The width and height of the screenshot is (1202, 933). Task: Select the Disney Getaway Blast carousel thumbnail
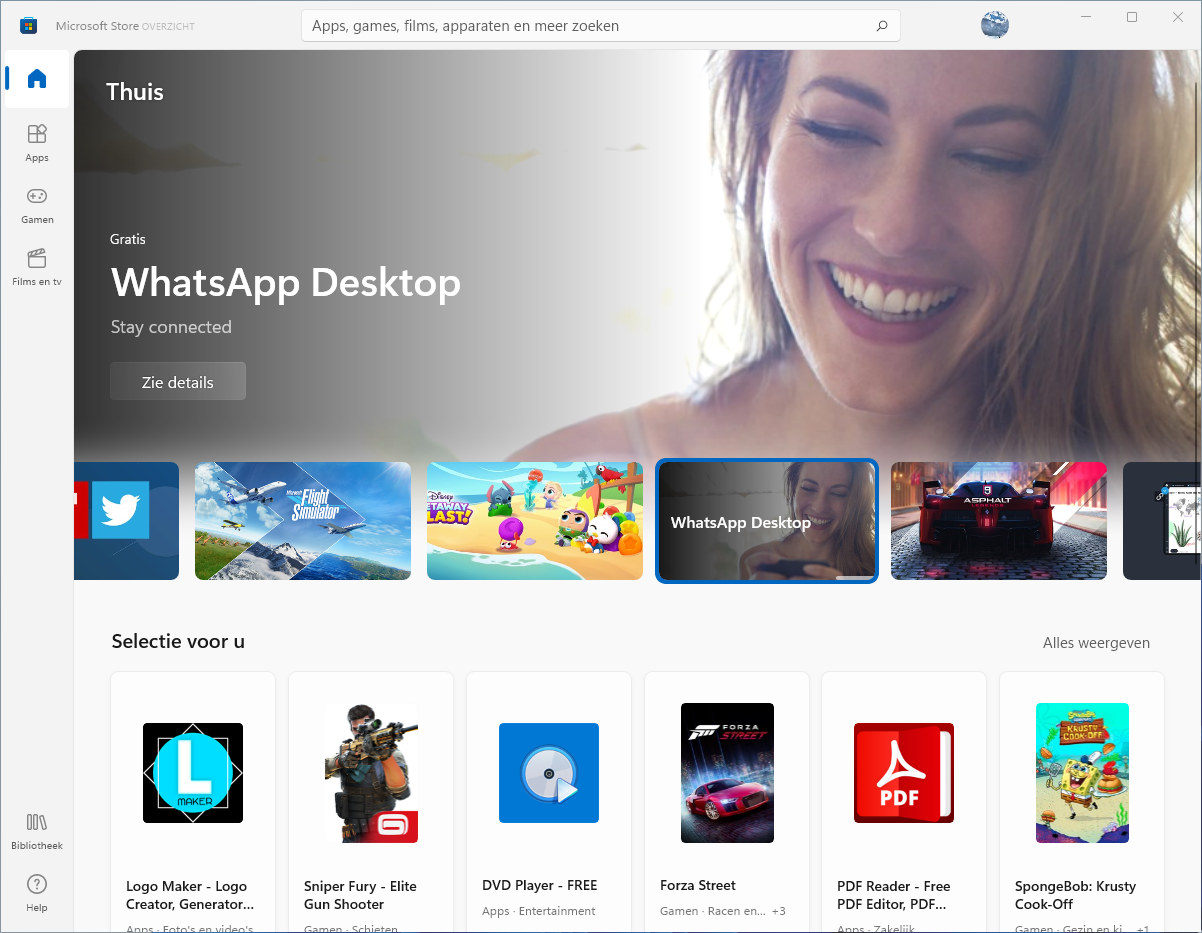[535, 521]
